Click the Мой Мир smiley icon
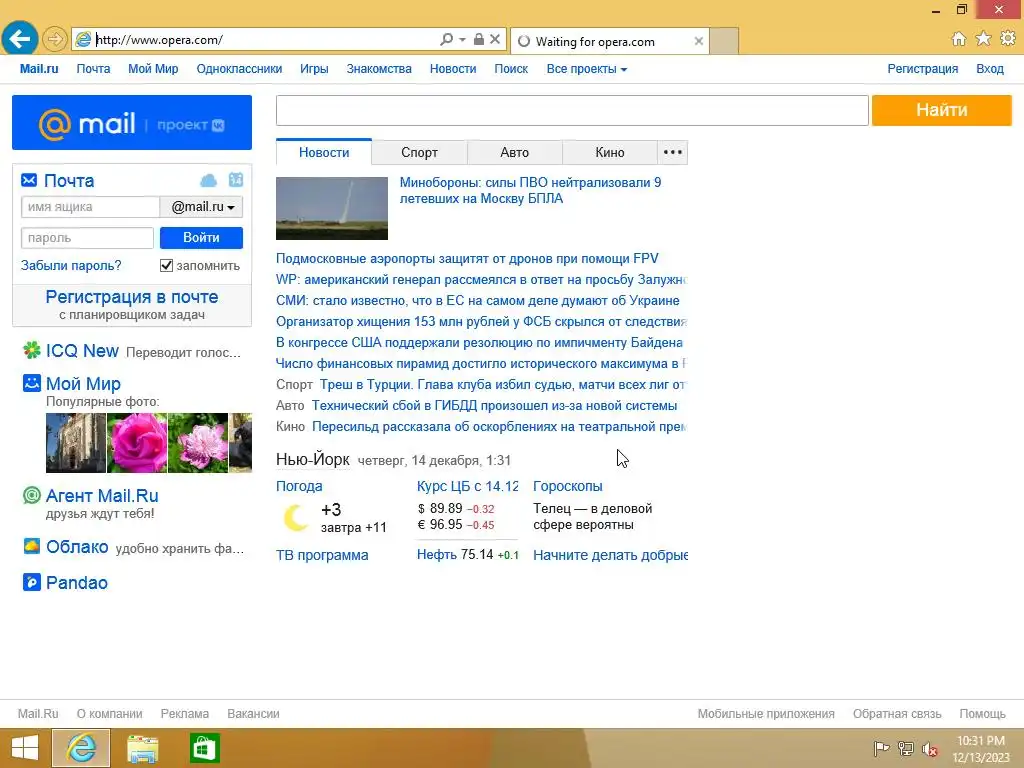Image resolution: width=1024 pixels, height=768 pixels. (x=31, y=383)
